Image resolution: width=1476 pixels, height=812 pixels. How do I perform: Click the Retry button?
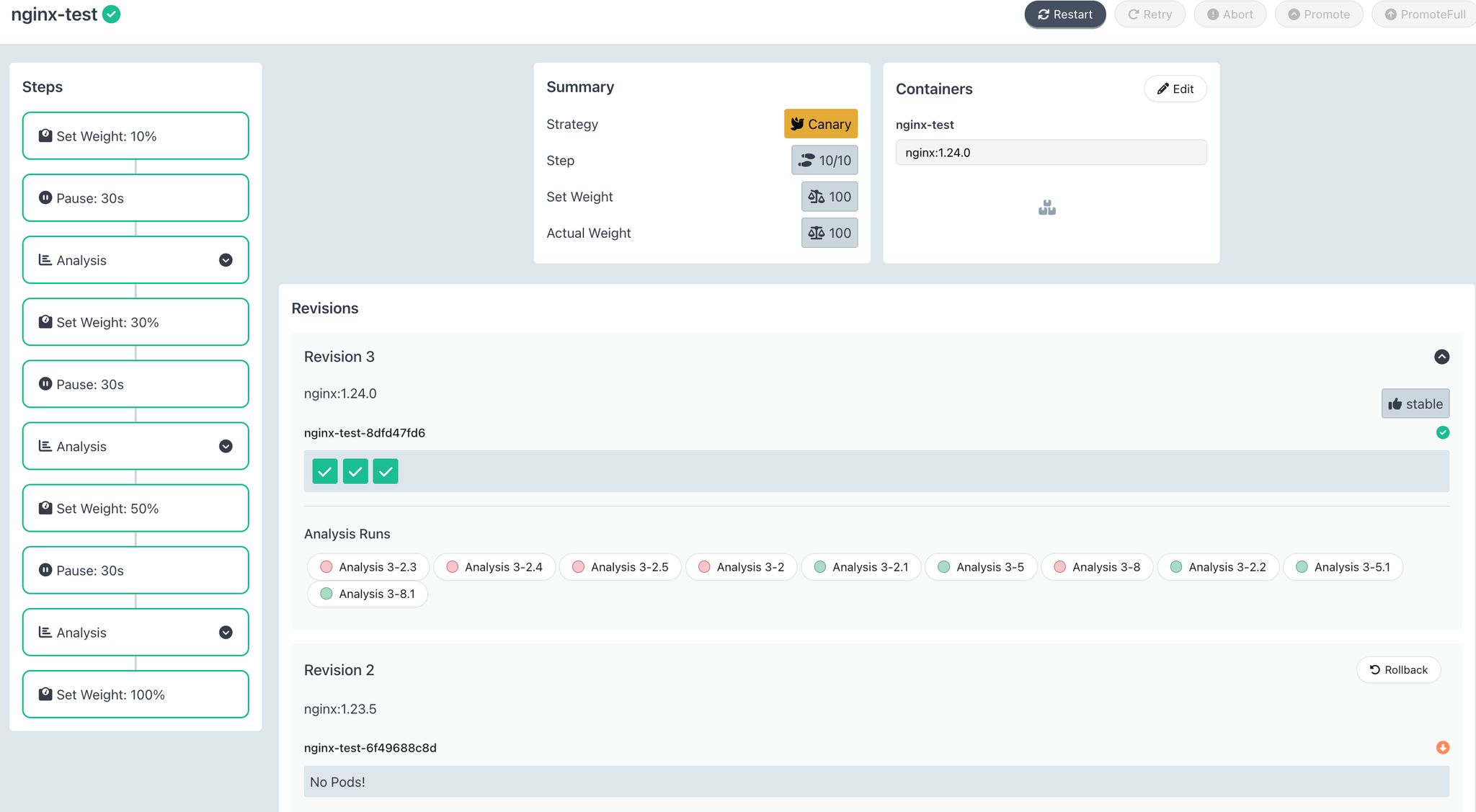(1150, 14)
